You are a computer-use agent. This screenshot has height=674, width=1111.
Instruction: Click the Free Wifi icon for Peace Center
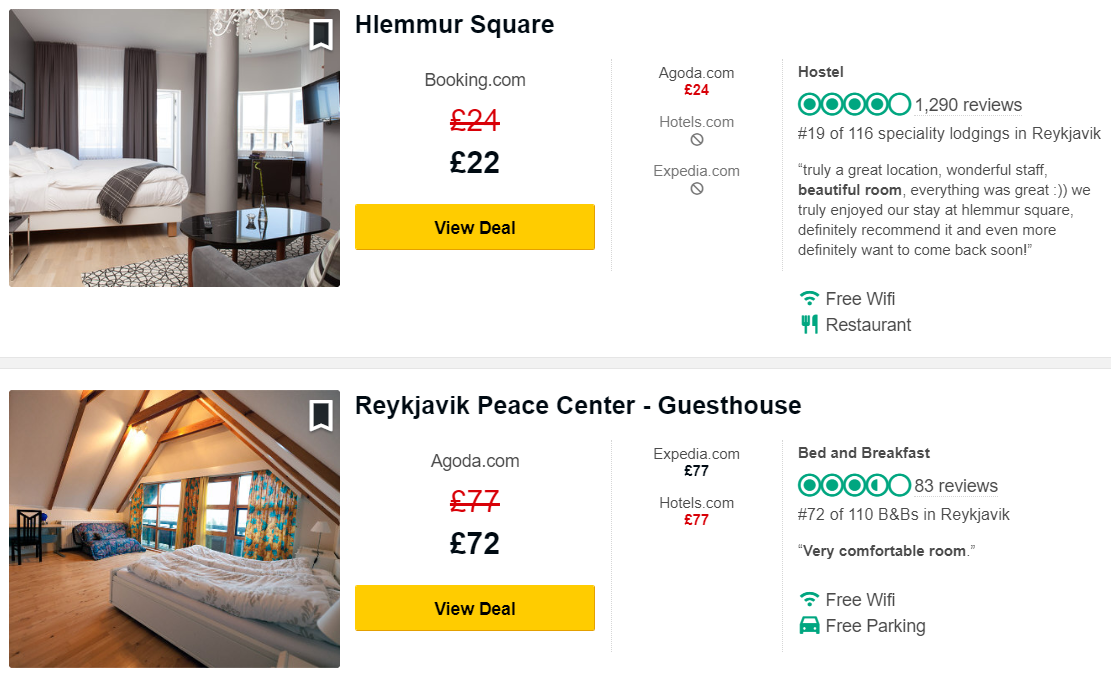tap(809, 600)
